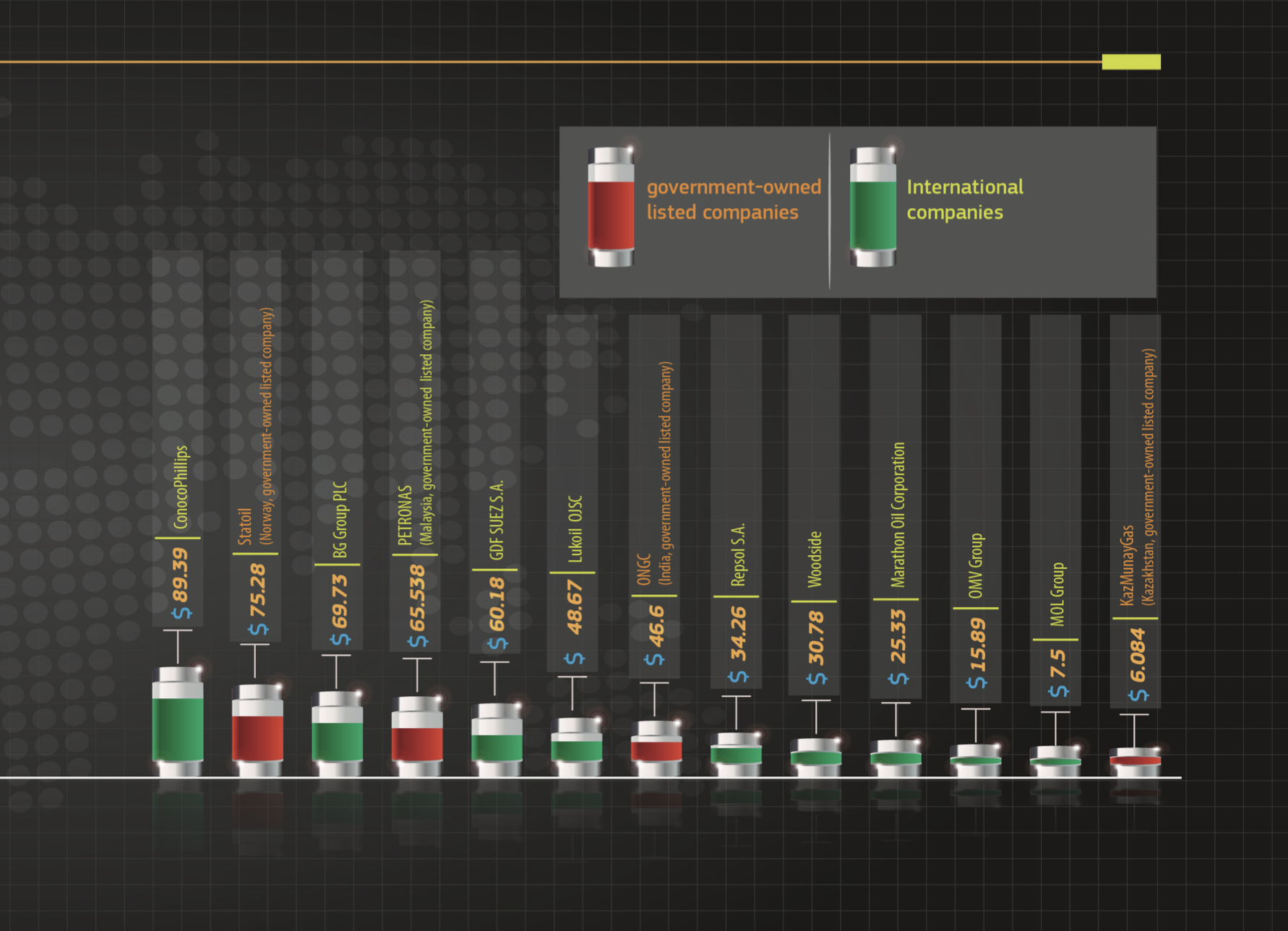Click the BG Group PLC barrel
This screenshot has width=1288, height=931.
point(337,735)
